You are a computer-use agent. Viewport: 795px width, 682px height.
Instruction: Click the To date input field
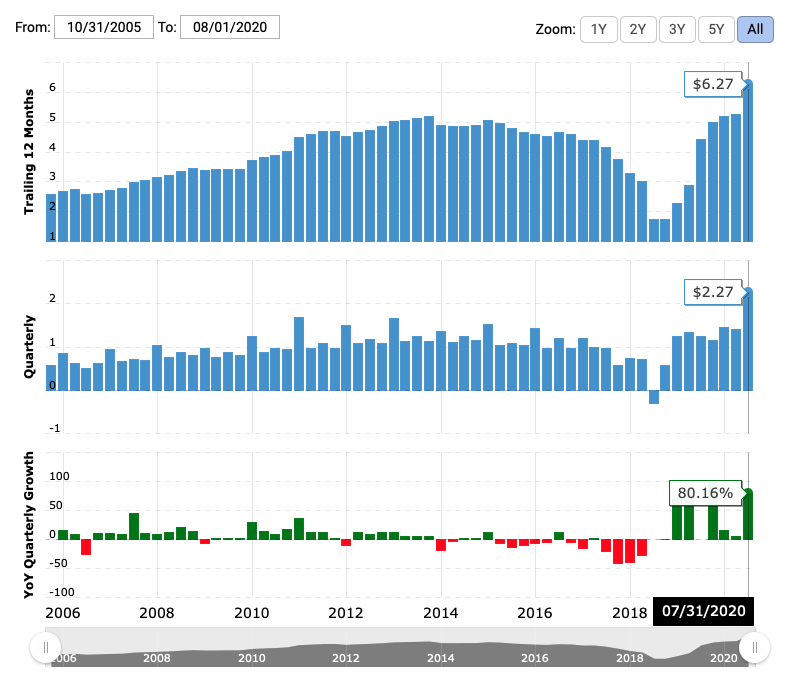point(229,28)
